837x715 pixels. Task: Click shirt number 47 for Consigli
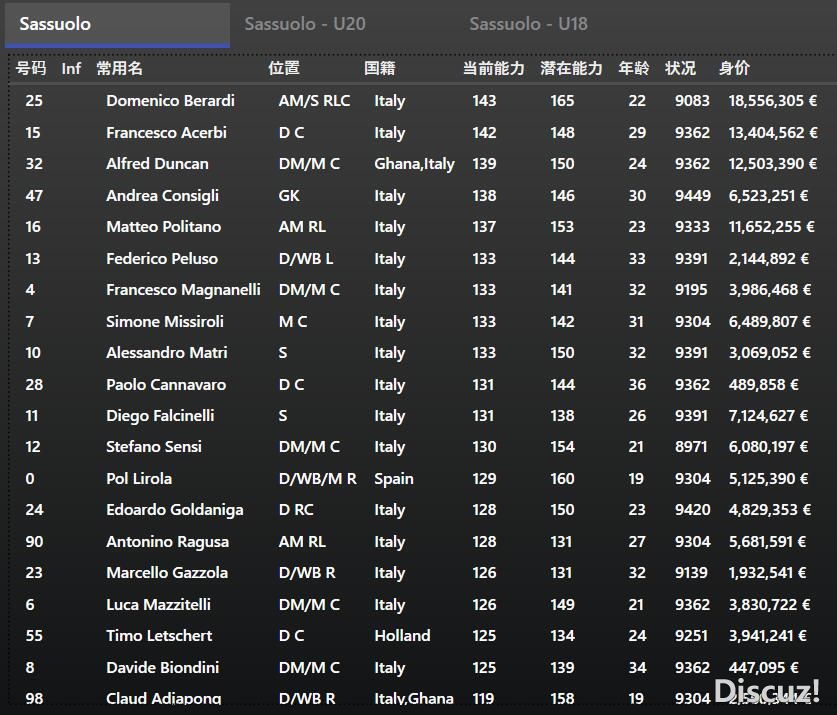[x=34, y=196]
